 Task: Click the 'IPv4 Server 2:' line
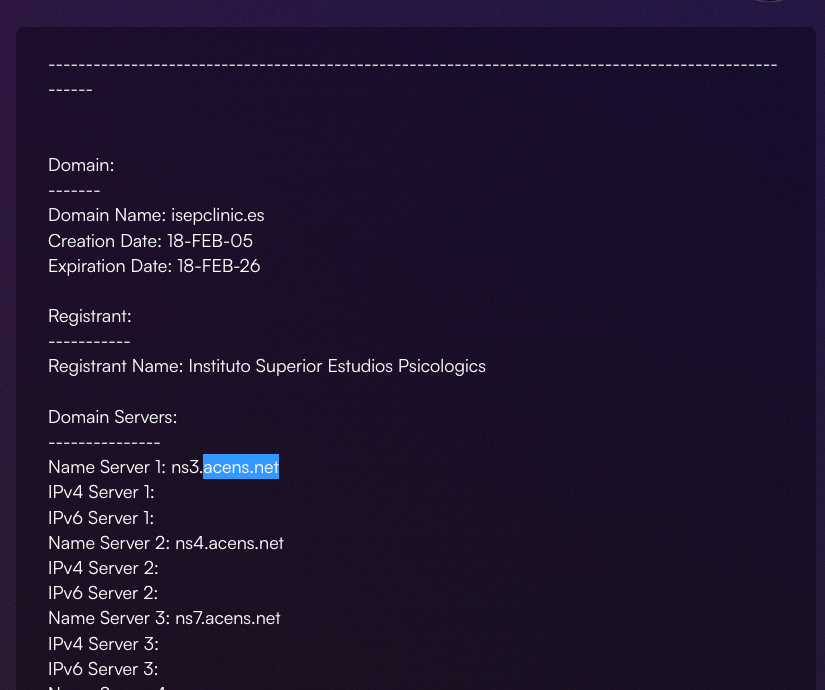(x=103, y=568)
